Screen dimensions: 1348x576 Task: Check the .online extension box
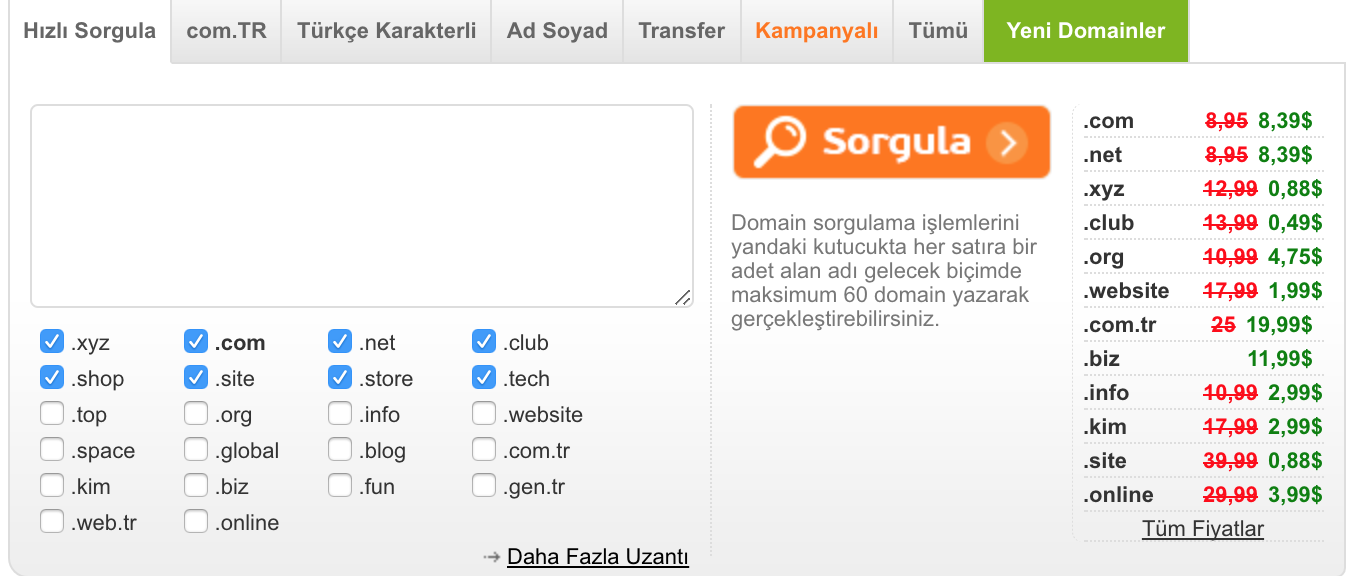[x=196, y=522]
